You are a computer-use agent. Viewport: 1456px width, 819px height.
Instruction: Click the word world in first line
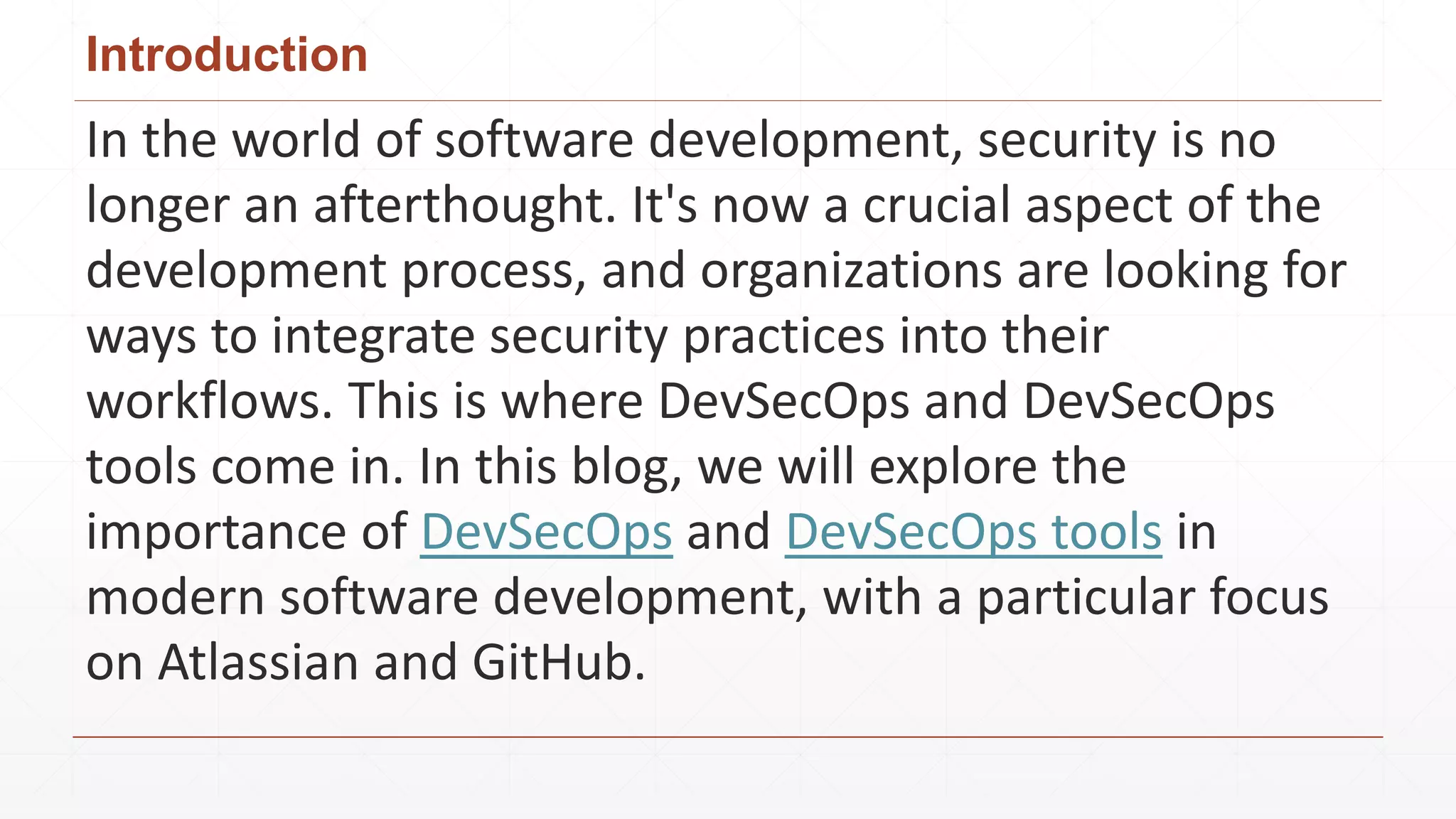click(297, 140)
